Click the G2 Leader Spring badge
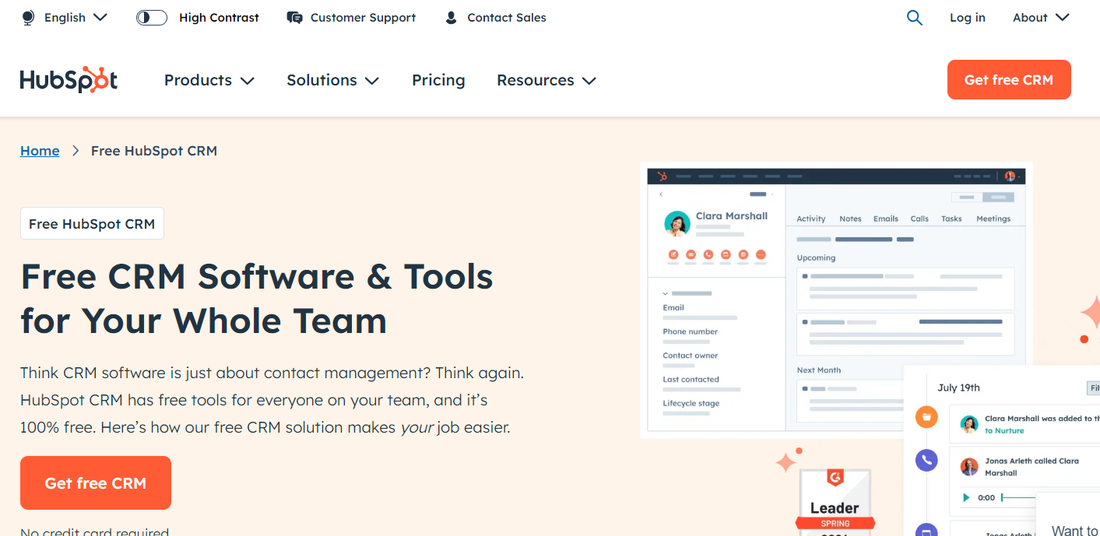The height and width of the screenshot is (536, 1100). tap(835, 502)
